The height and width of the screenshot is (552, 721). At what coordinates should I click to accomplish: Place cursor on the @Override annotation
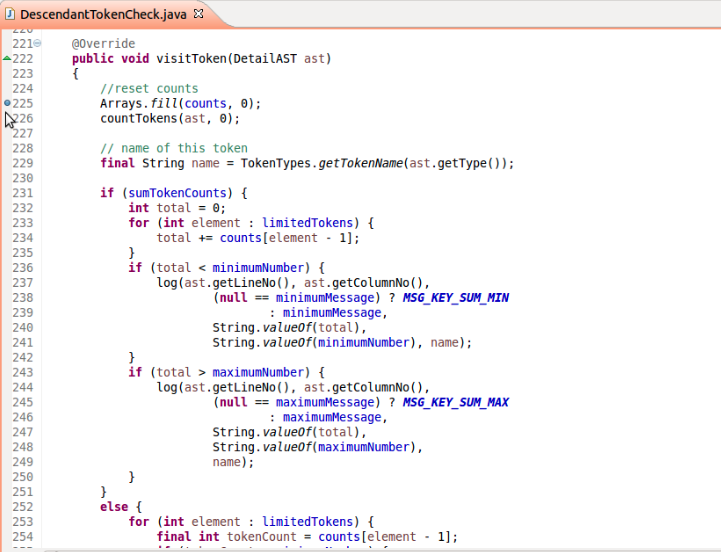point(103,44)
